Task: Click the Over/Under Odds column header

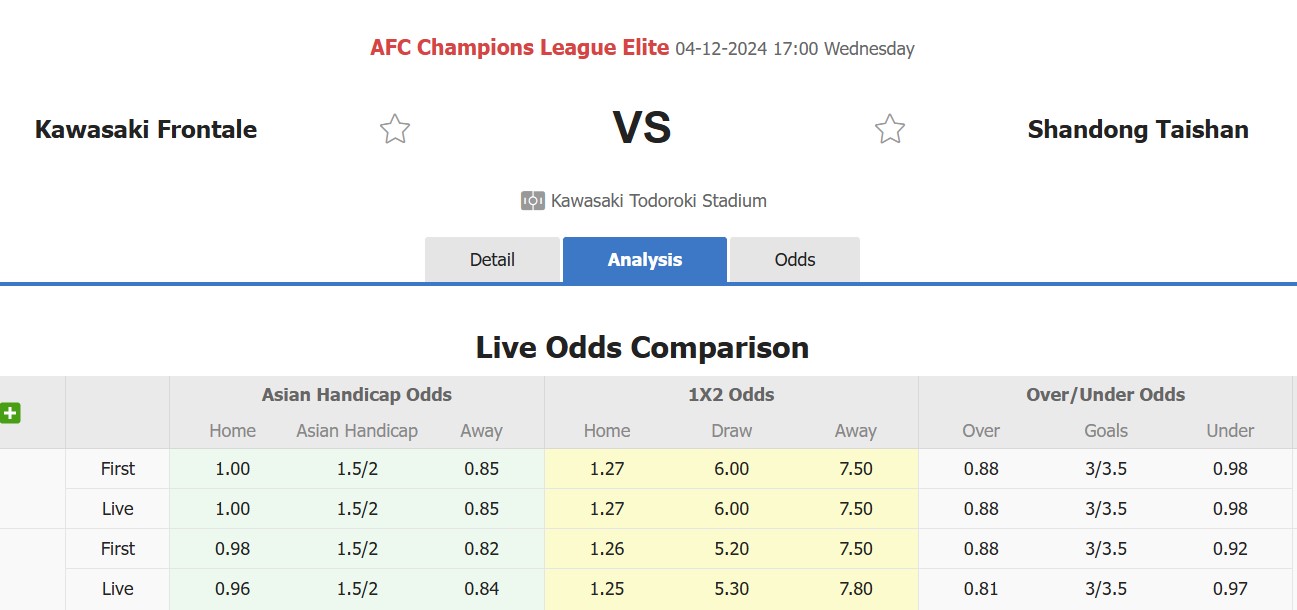Action: click(1106, 395)
